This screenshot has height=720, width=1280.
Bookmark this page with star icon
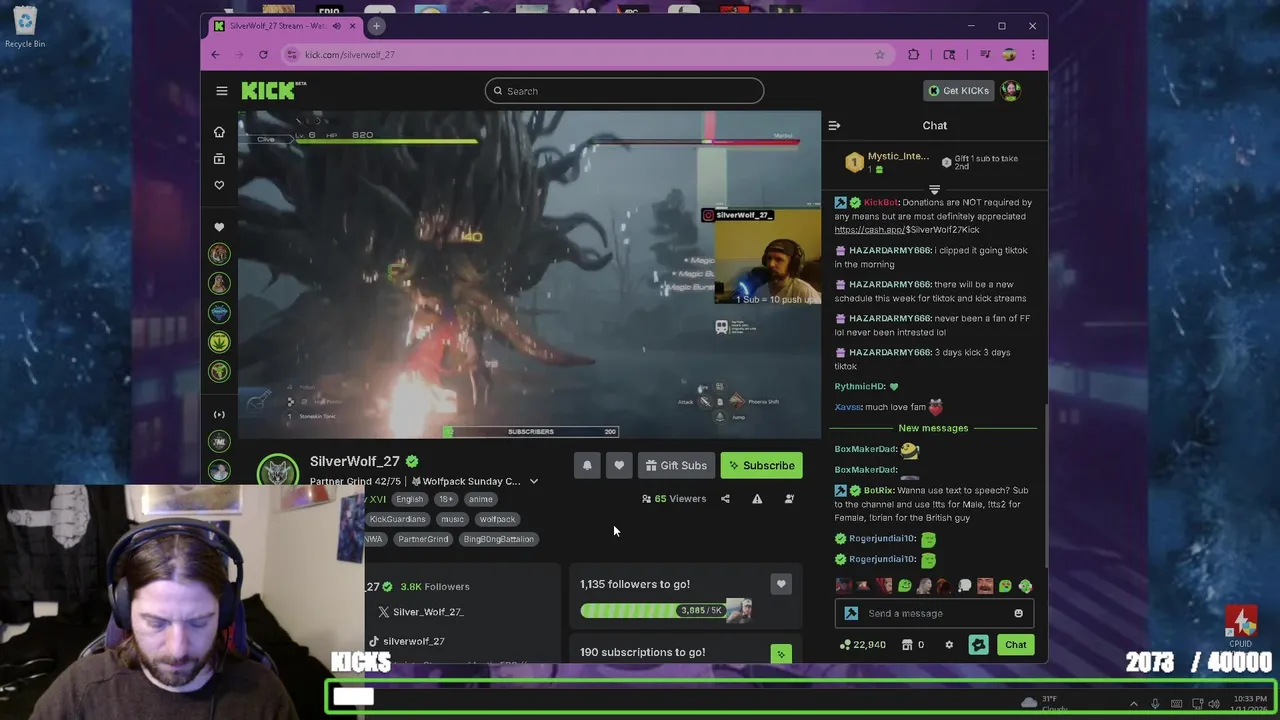tap(880, 55)
